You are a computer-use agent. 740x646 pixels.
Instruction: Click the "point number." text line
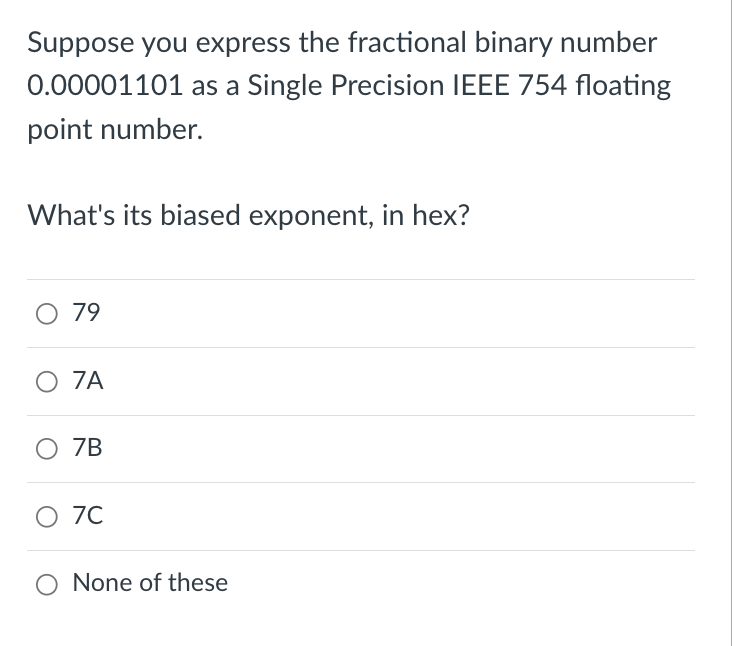[x=115, y=130]
